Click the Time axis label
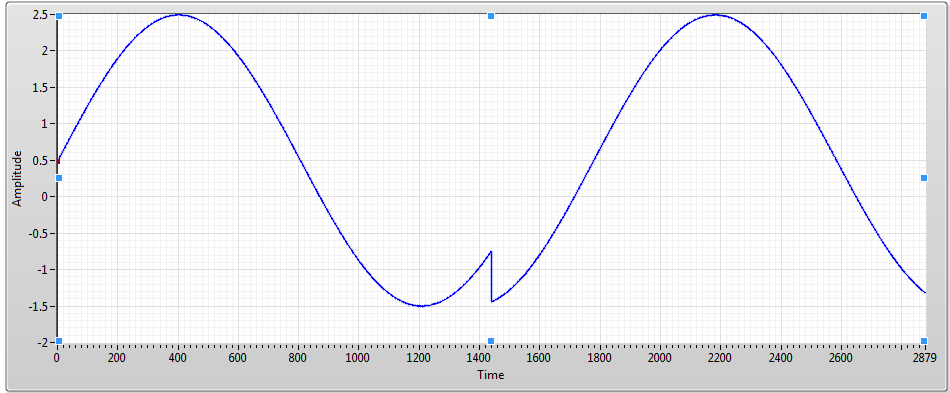 [491, 375]
